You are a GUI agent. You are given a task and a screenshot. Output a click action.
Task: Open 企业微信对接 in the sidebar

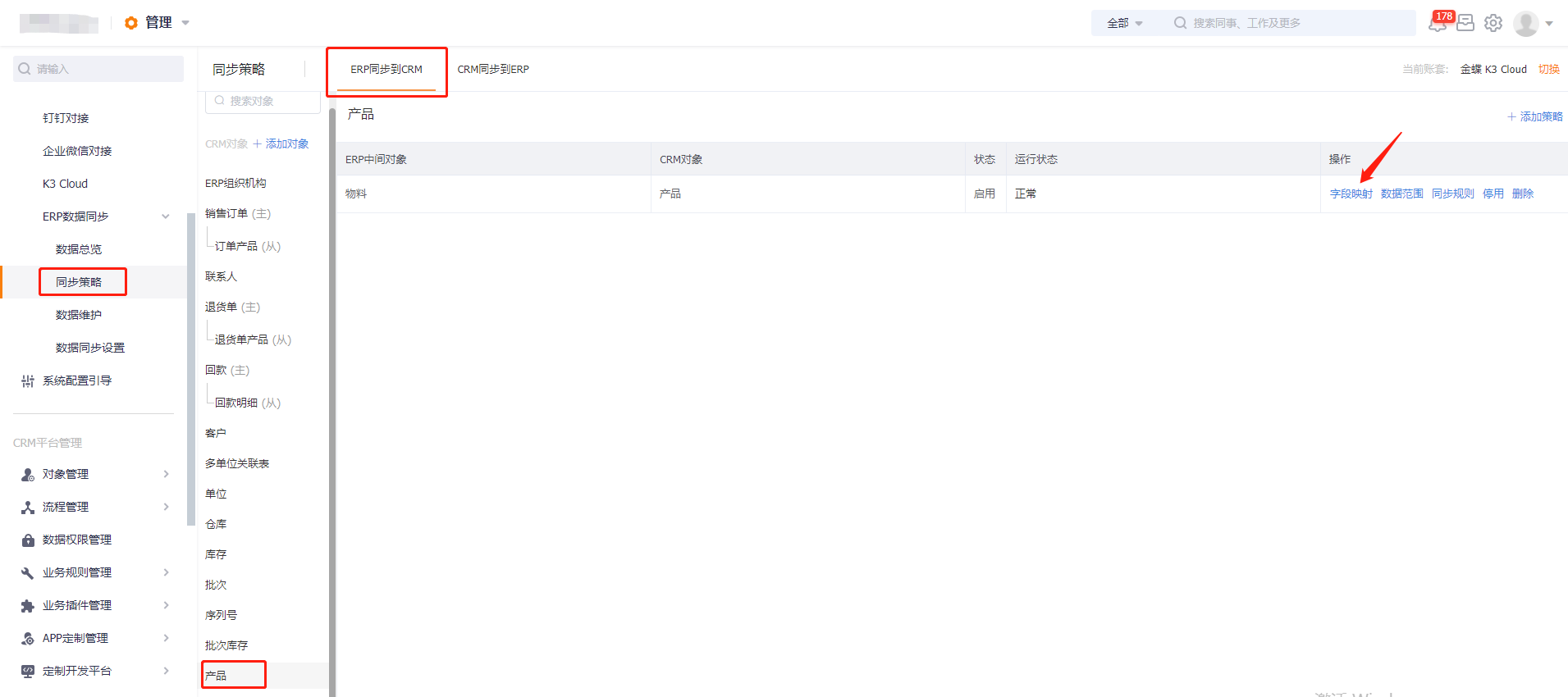coord(77,151)
